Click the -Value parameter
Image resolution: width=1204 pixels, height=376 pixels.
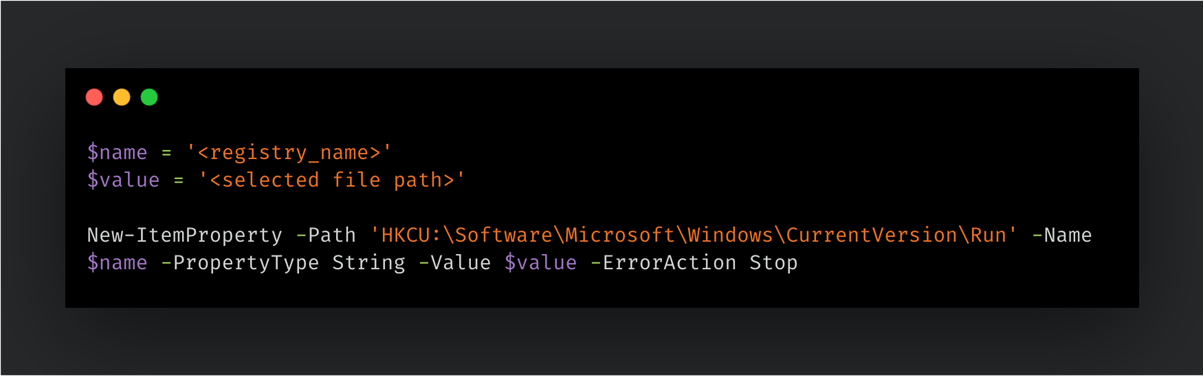pos(455,264)
